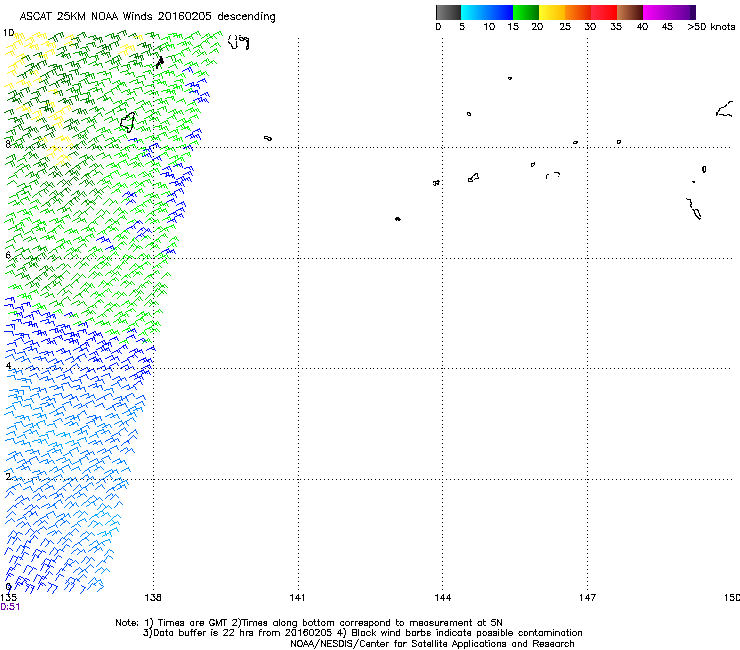The width and height of the screenshot is (740, 650).
Task: Click the '25' legend scale number
Action: 565,27
